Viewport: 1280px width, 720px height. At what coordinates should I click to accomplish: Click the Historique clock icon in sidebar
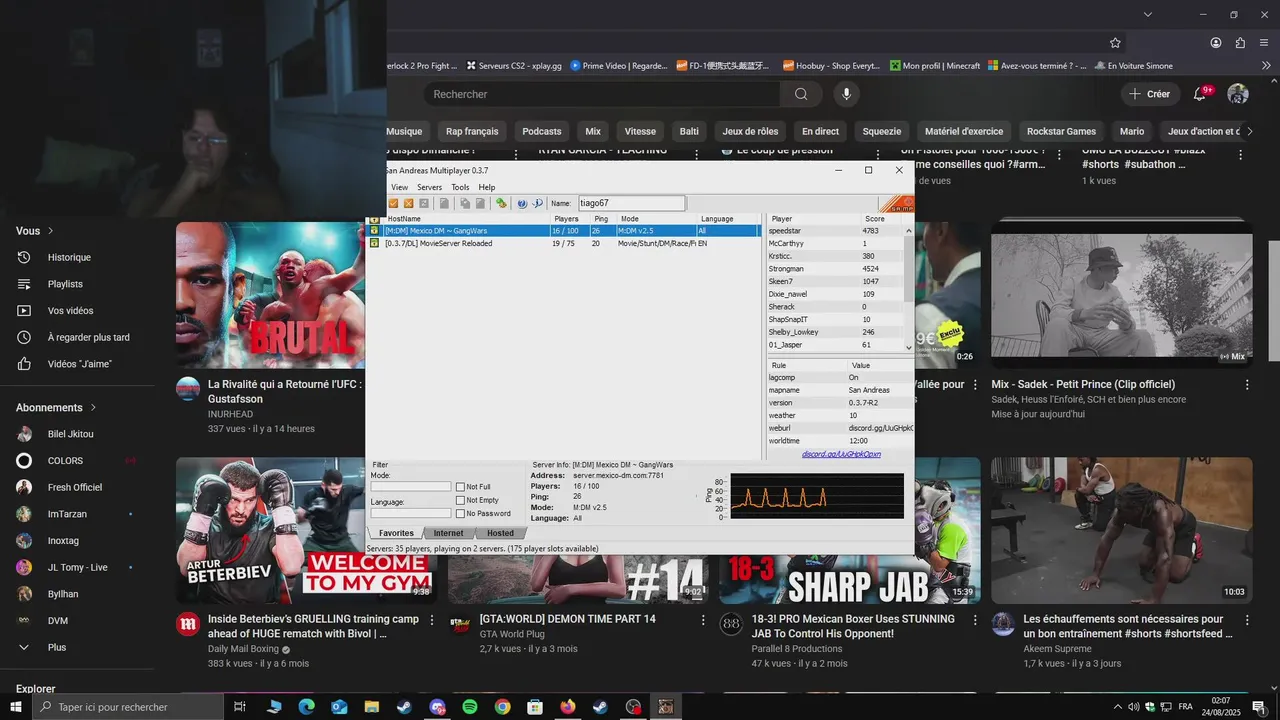(x=24, y=257)
